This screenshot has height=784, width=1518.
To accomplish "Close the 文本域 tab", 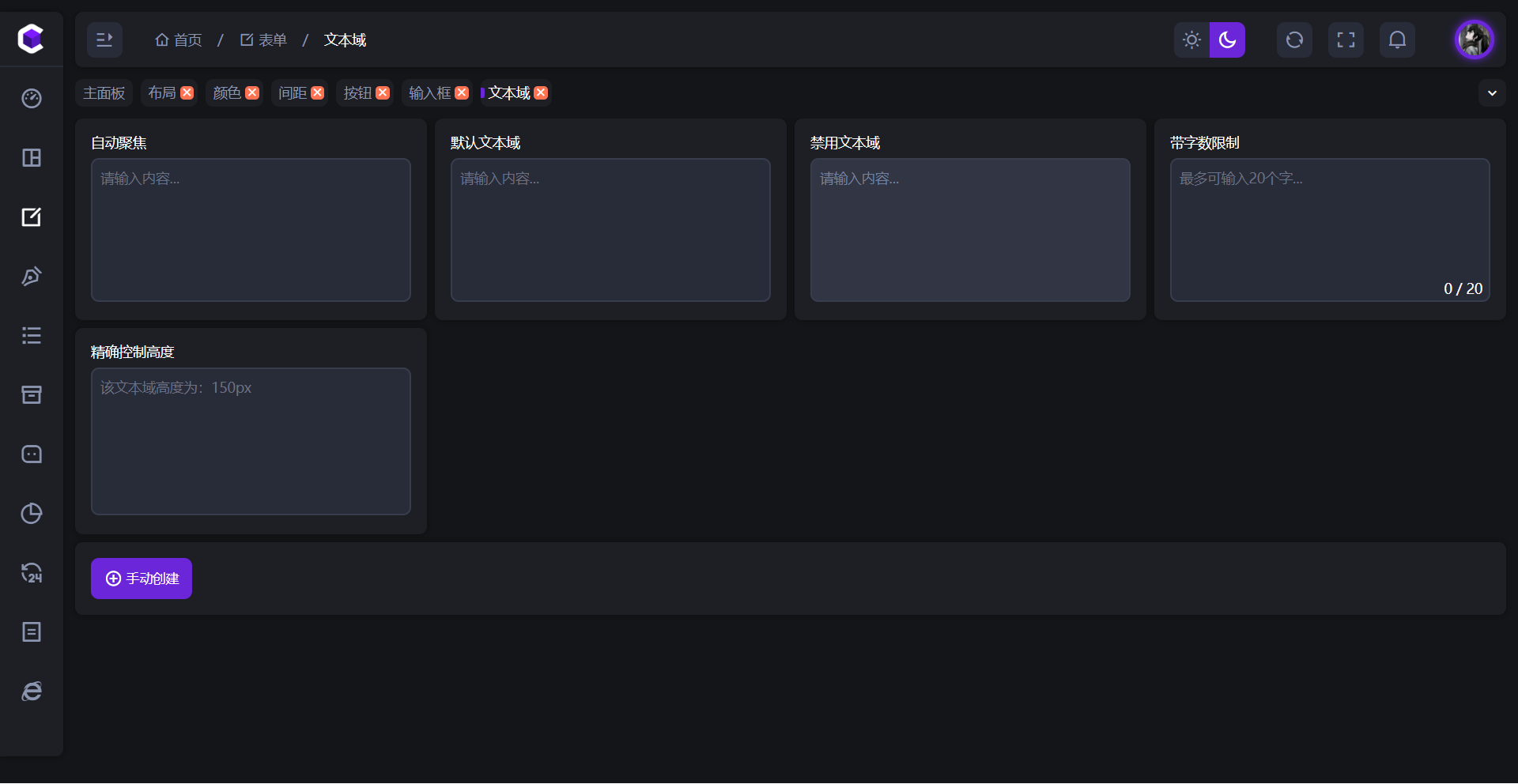I will click(541, 92).
